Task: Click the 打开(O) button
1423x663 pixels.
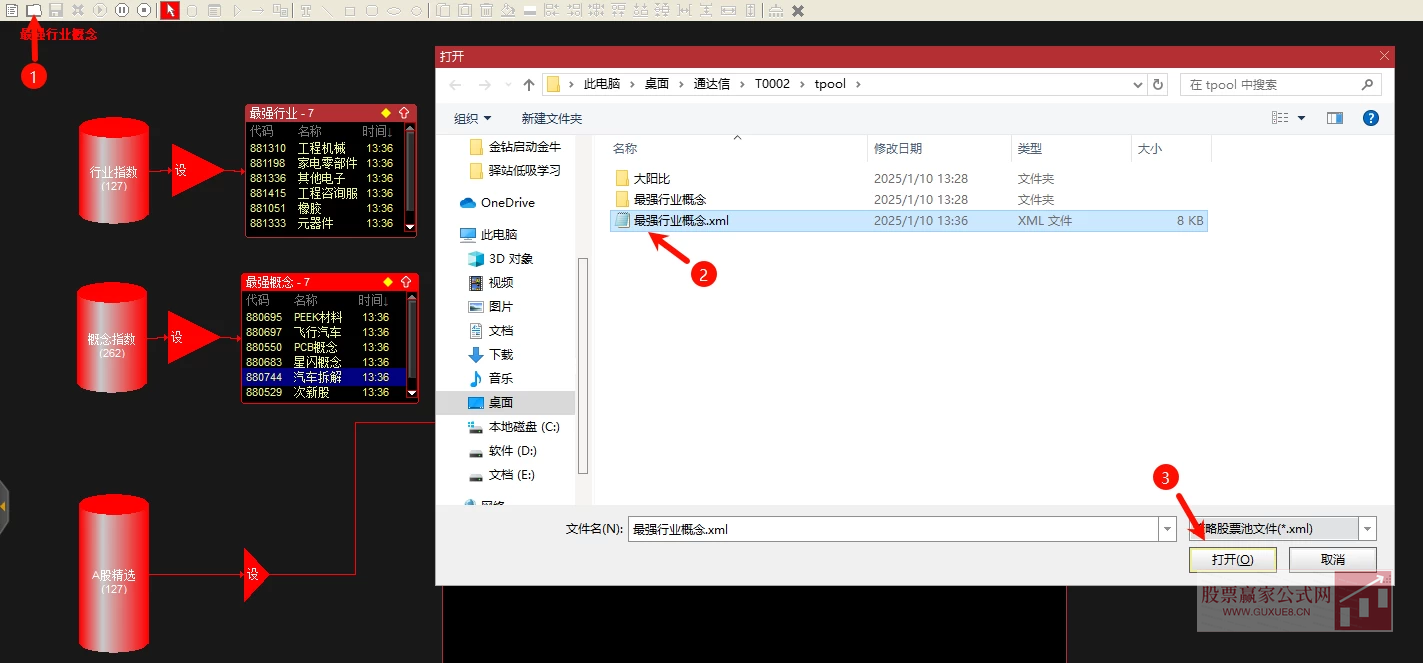Action: point(1232,559)
